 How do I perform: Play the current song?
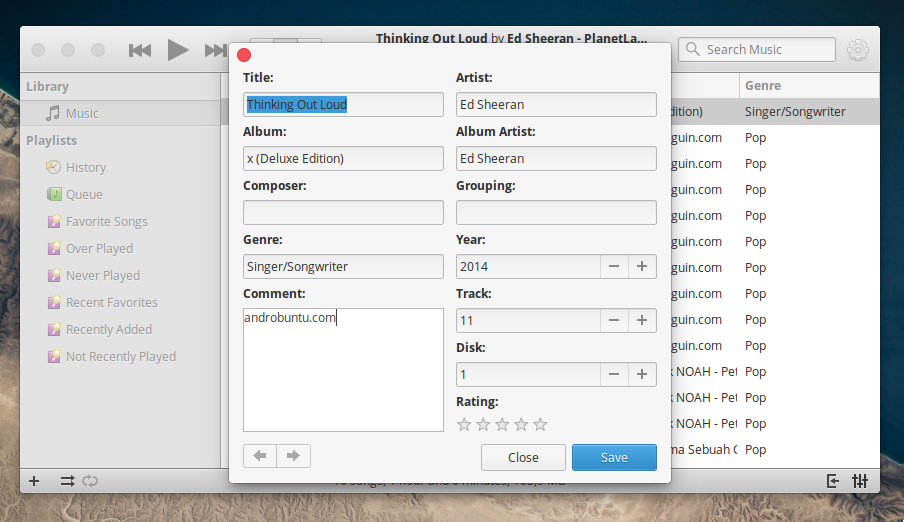(178, 50)
